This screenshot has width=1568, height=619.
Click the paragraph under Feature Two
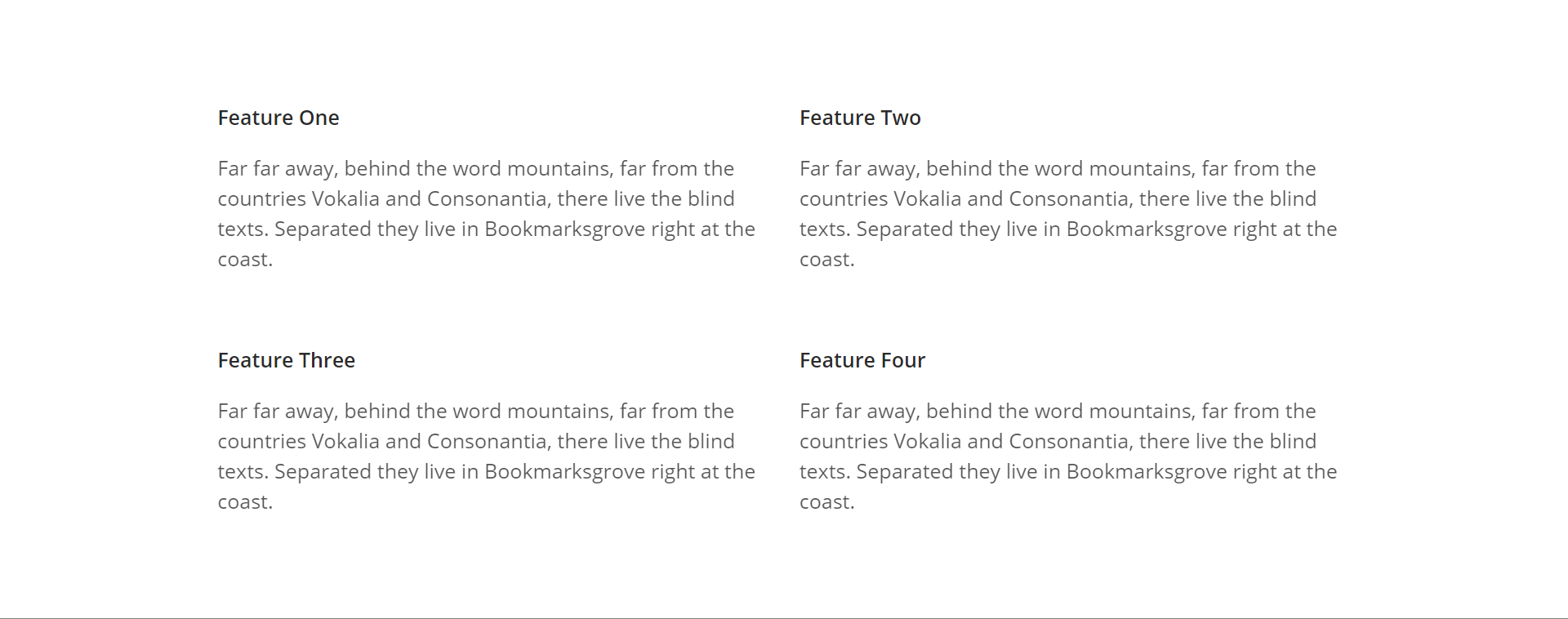(1068, 214)
